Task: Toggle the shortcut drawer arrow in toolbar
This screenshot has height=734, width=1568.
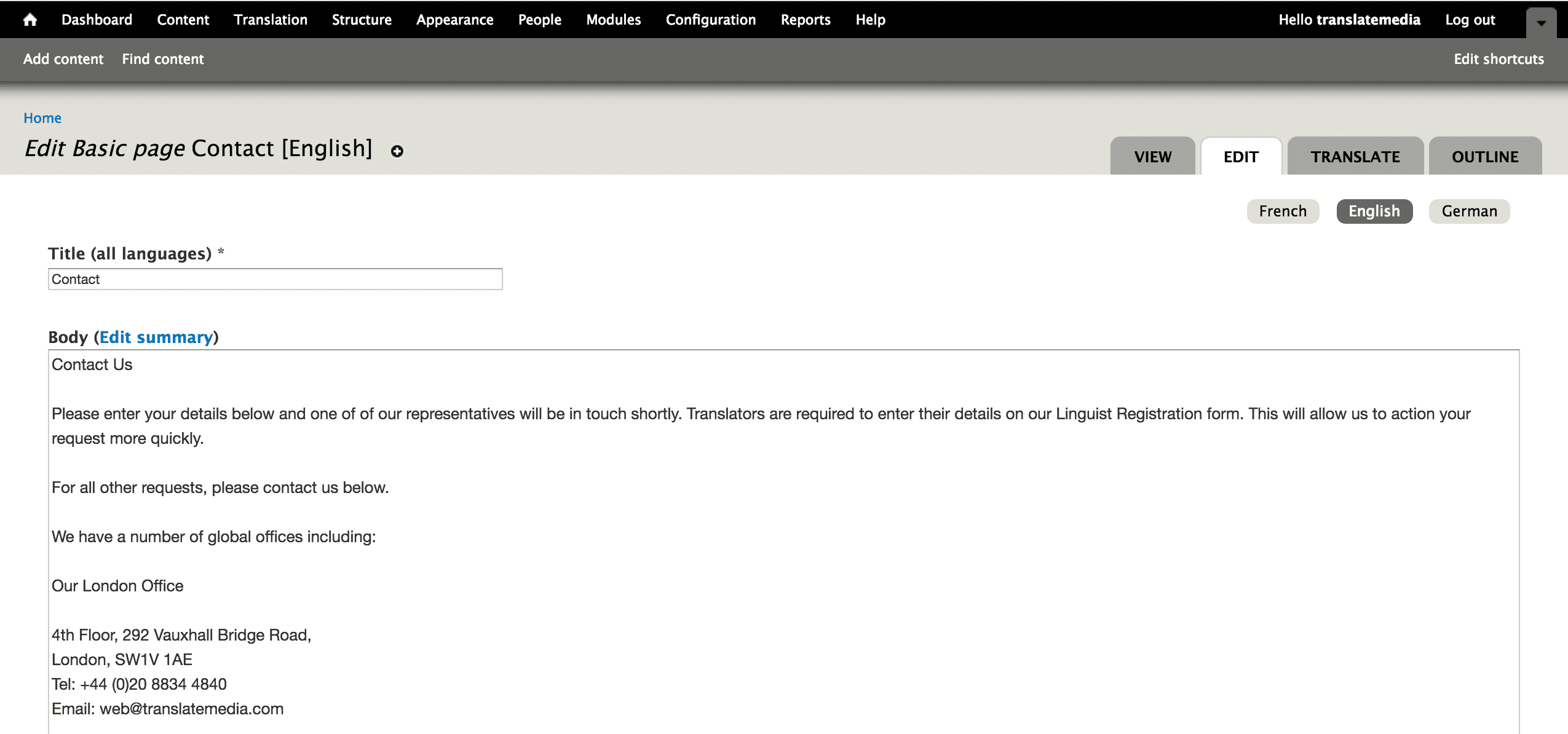Action: (1541, 23)
